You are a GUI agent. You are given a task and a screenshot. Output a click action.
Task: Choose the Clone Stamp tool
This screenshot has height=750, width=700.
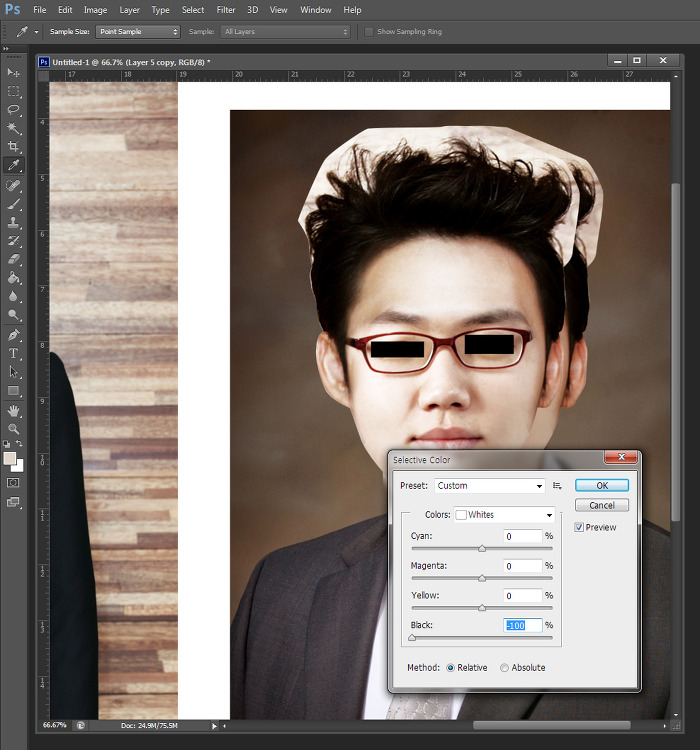tap(14, 223)
